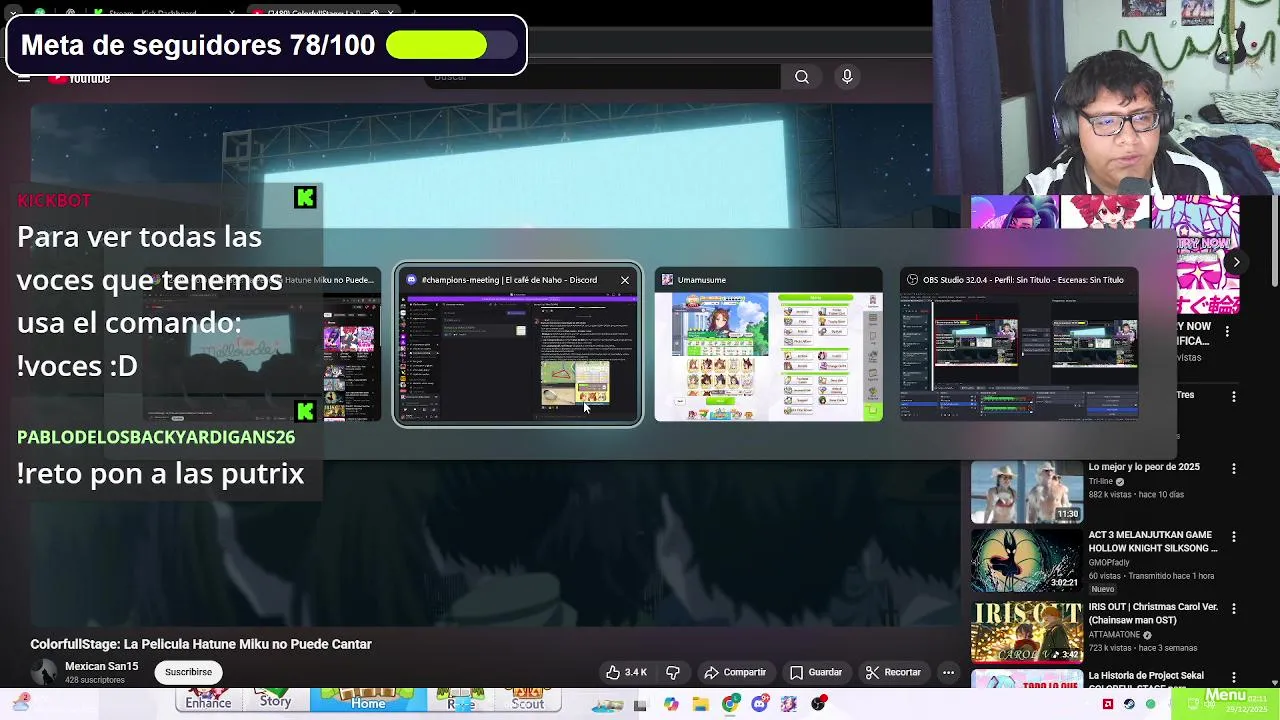Close the Discord window in task switcher
Image resolution: width=1280 pixels, height=720 pixels.
point(625,280)
